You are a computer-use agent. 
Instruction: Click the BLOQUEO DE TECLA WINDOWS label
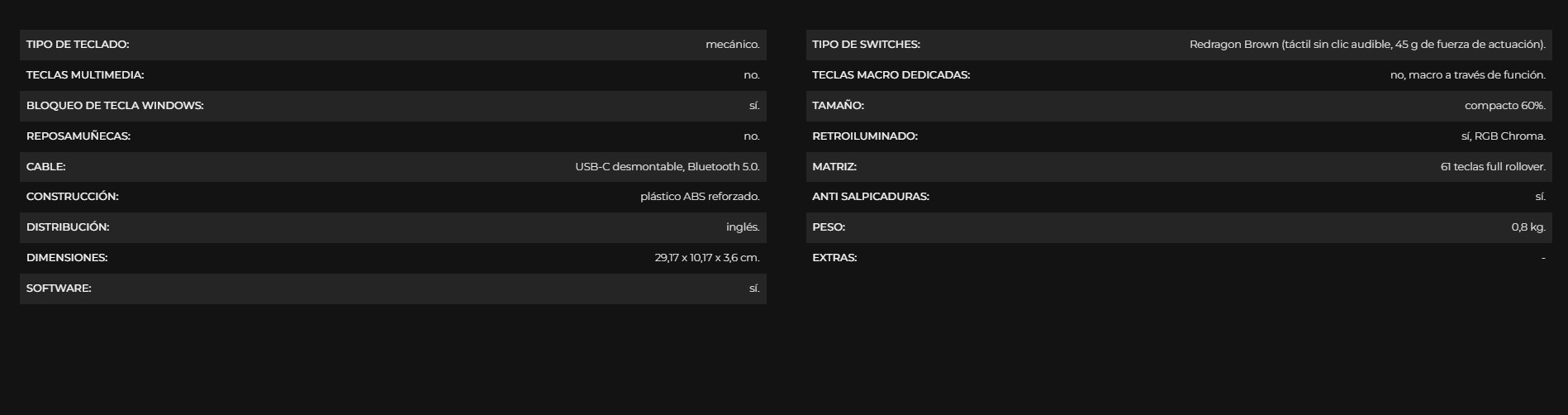pos(115,106)
